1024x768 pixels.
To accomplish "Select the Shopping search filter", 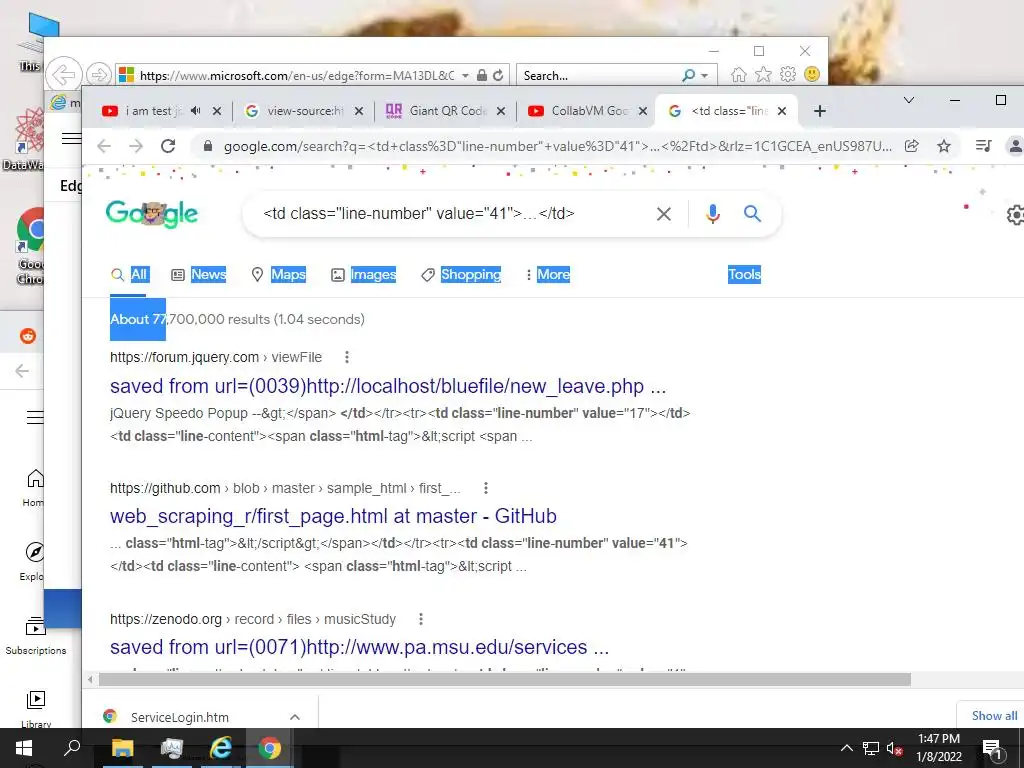I will [x=461, y=274].
